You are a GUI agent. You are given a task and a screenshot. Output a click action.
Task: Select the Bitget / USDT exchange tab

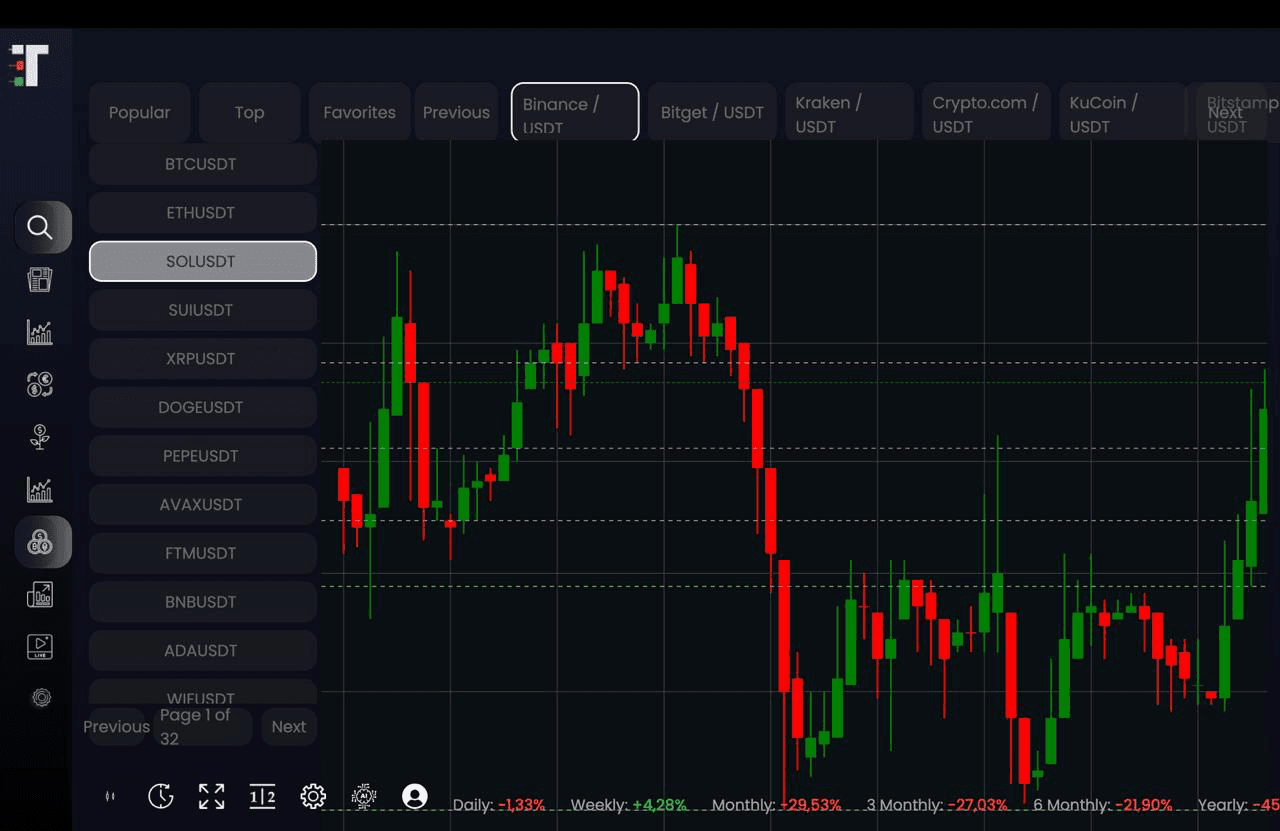(x=711, y=112)
